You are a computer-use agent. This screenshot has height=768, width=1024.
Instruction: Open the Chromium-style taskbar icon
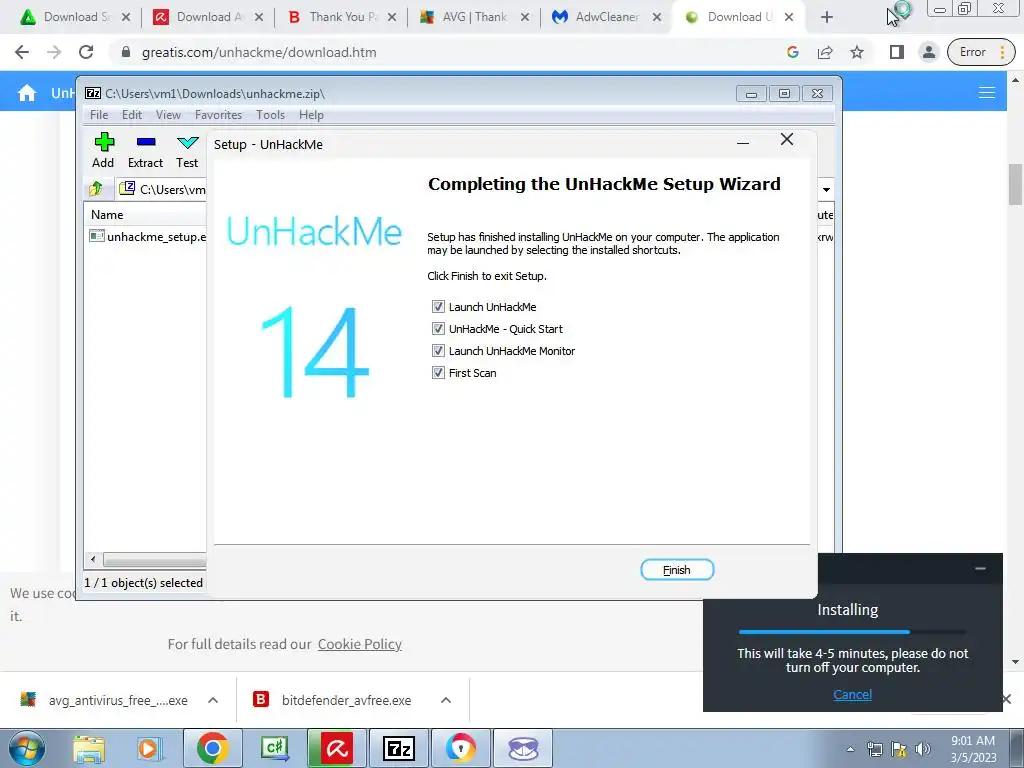(461, 748)
